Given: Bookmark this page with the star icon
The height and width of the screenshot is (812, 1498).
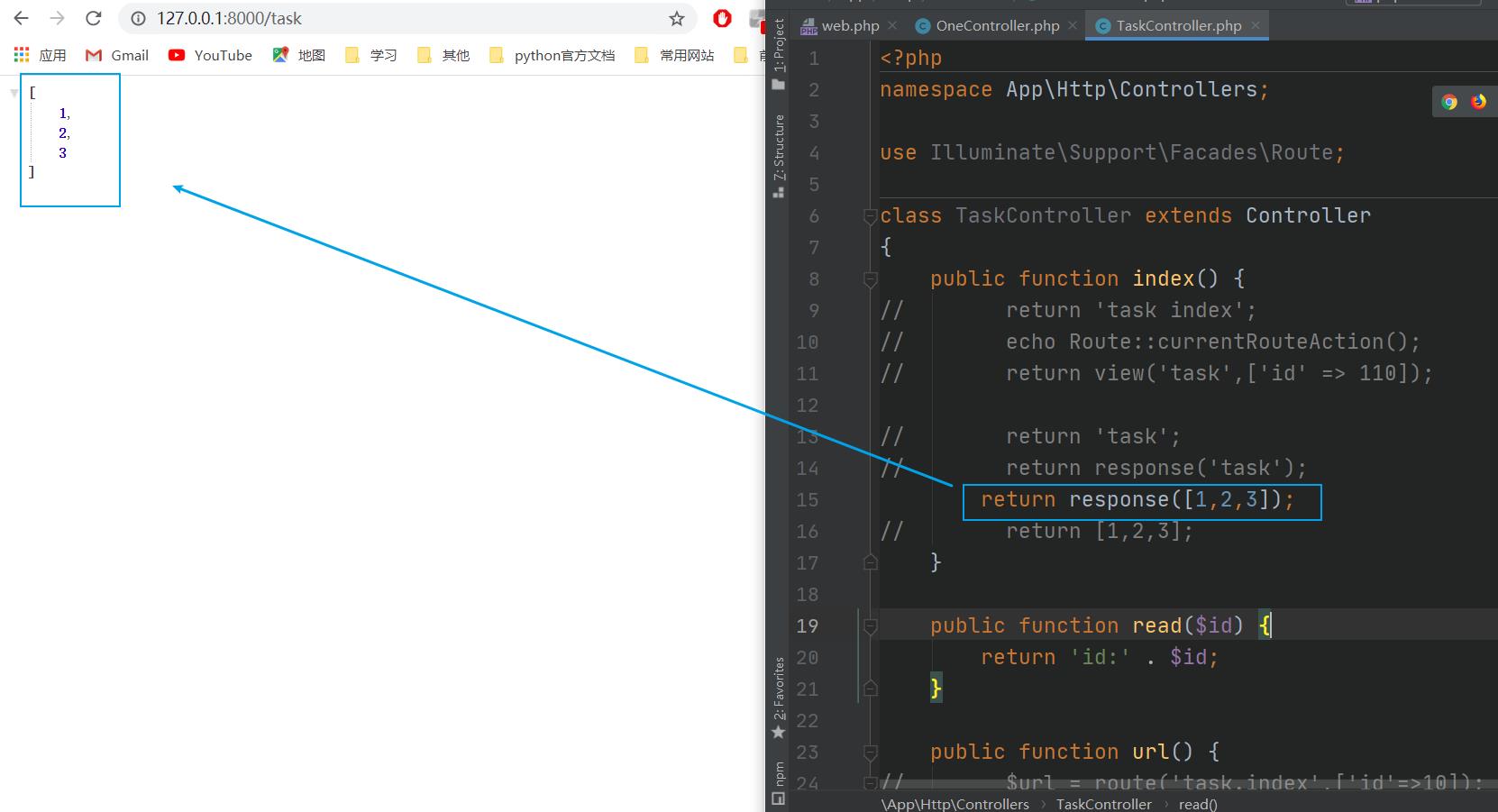Looking at the screenshot, I should [677, 18].
